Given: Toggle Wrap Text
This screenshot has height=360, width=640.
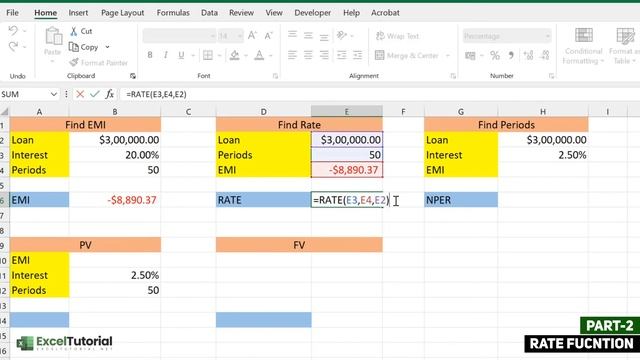Looking at the screenshot, I should click(x=397, y=36).
